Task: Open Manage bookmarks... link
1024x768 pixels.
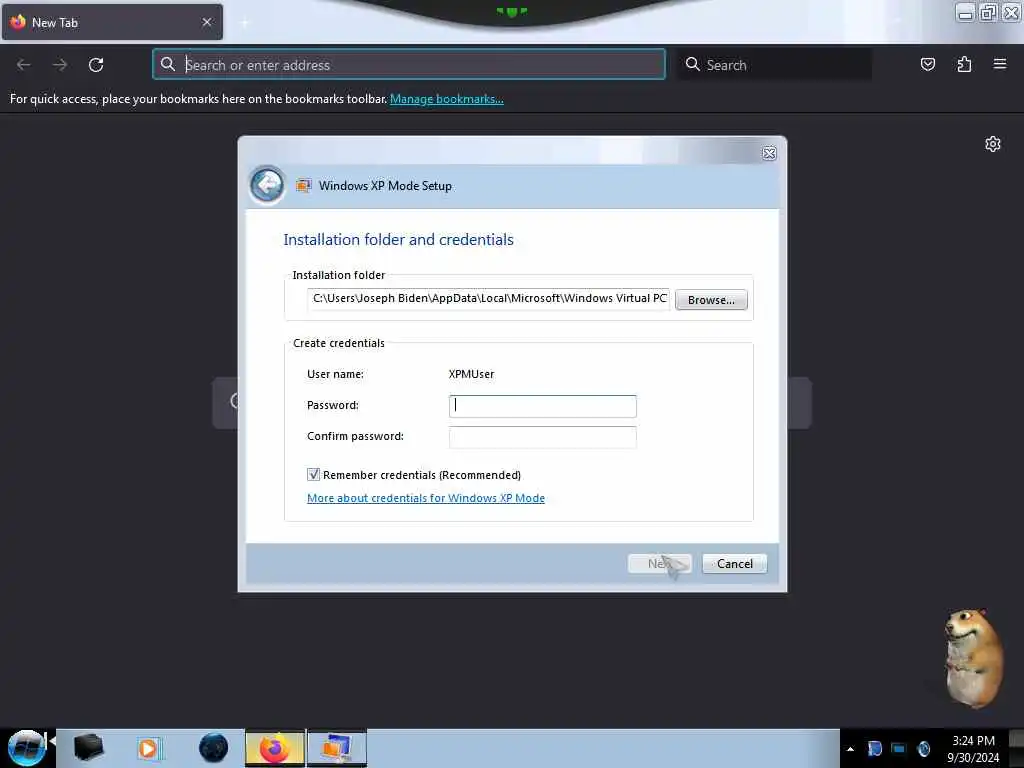Action: tap(447, 99)
